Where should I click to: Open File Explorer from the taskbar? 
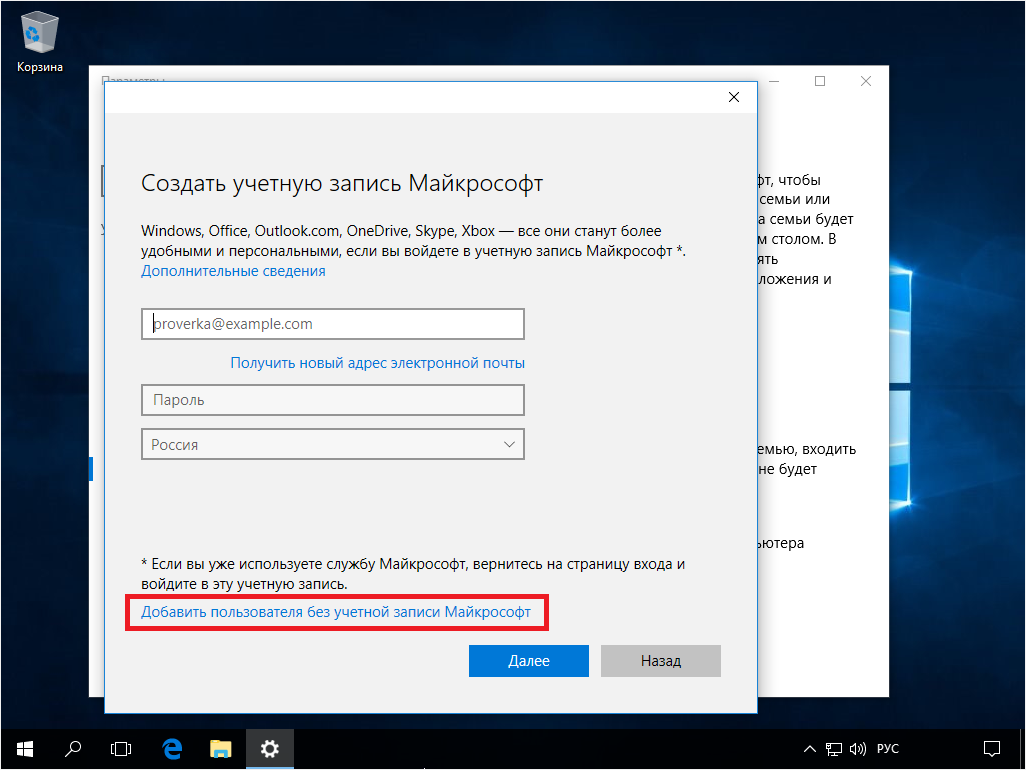point(221,748)
